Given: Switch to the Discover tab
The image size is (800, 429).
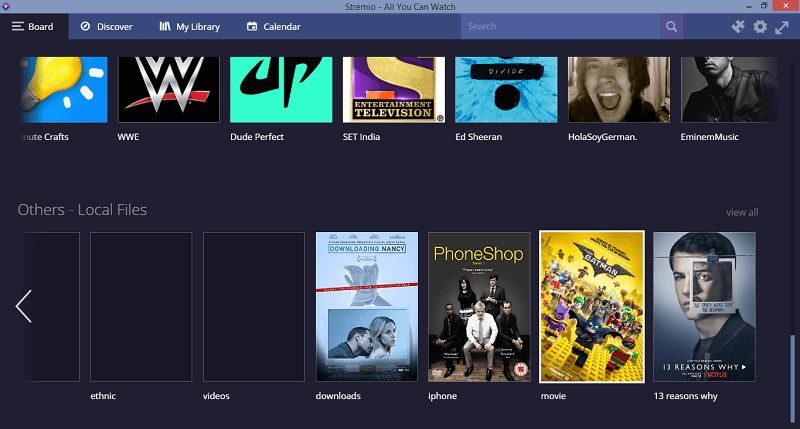Looking at the screenshot, I should [x=107, y=27].
